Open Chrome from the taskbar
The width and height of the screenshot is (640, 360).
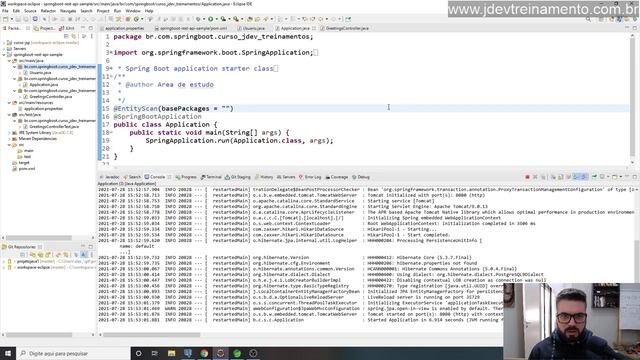coord(204,353)
